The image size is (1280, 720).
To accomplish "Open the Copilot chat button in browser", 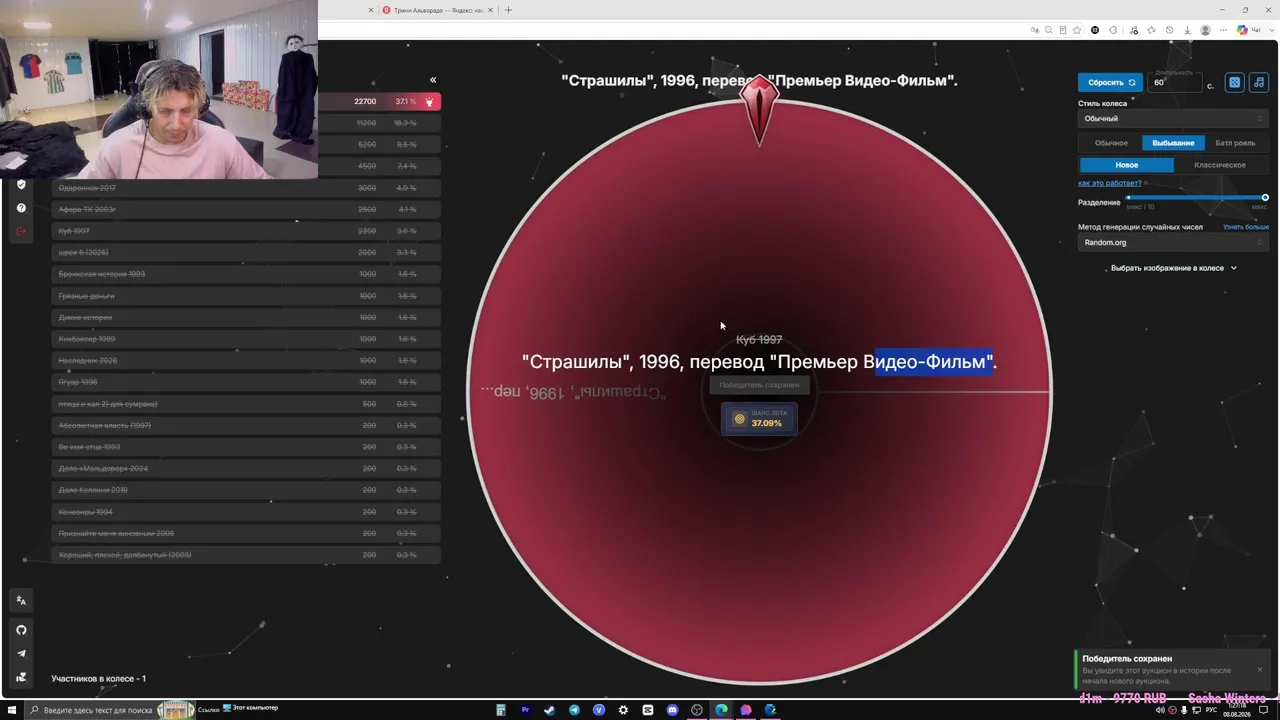I will click(x=1249, y=30).
